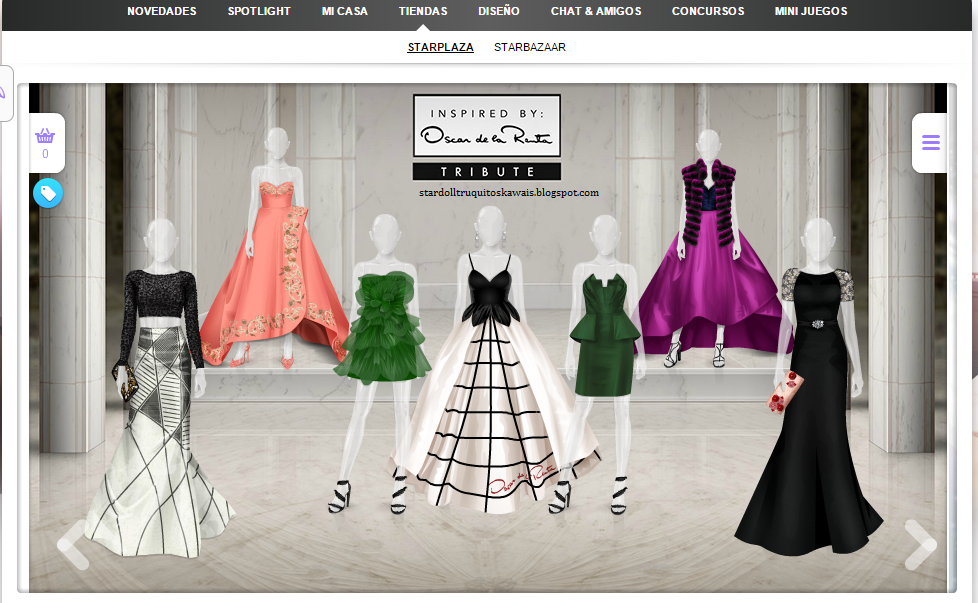Open the DISEÑO menu
The image size is (978, 603).
click(498, 11)
